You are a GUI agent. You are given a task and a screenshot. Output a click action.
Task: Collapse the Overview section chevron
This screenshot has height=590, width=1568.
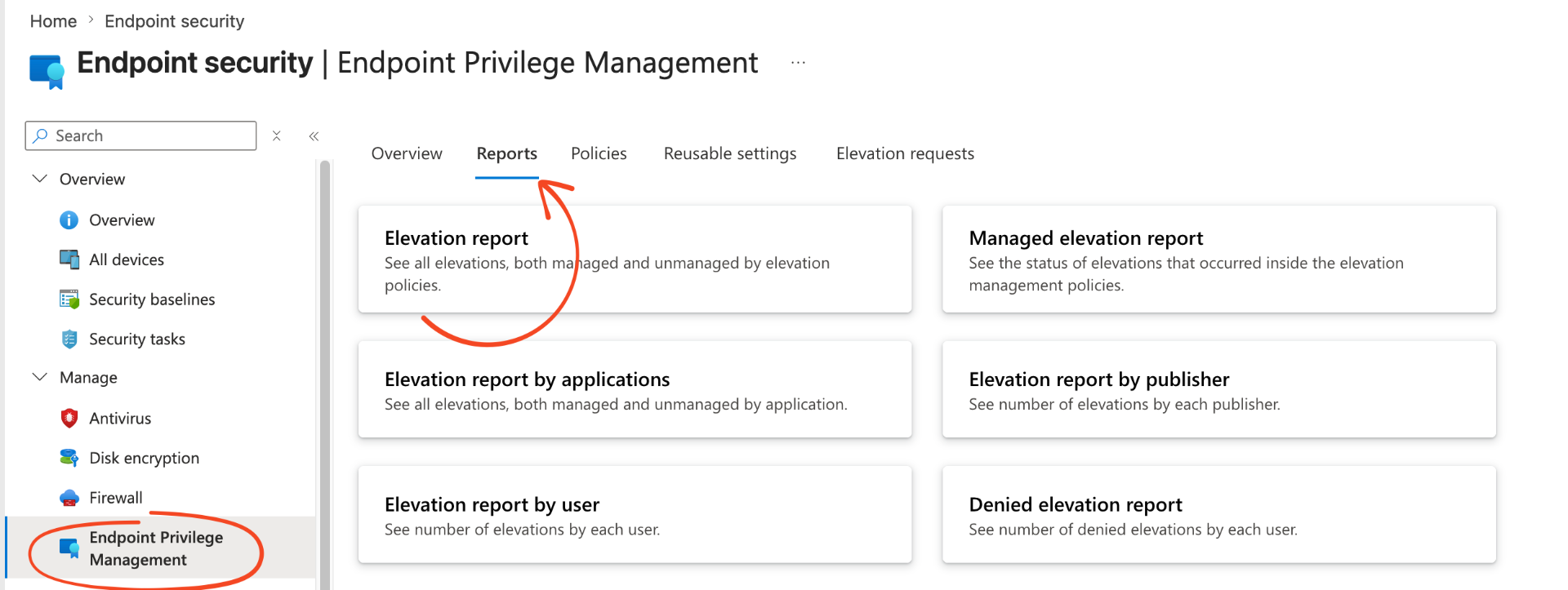pyautogui.click(x=39, y=179)
